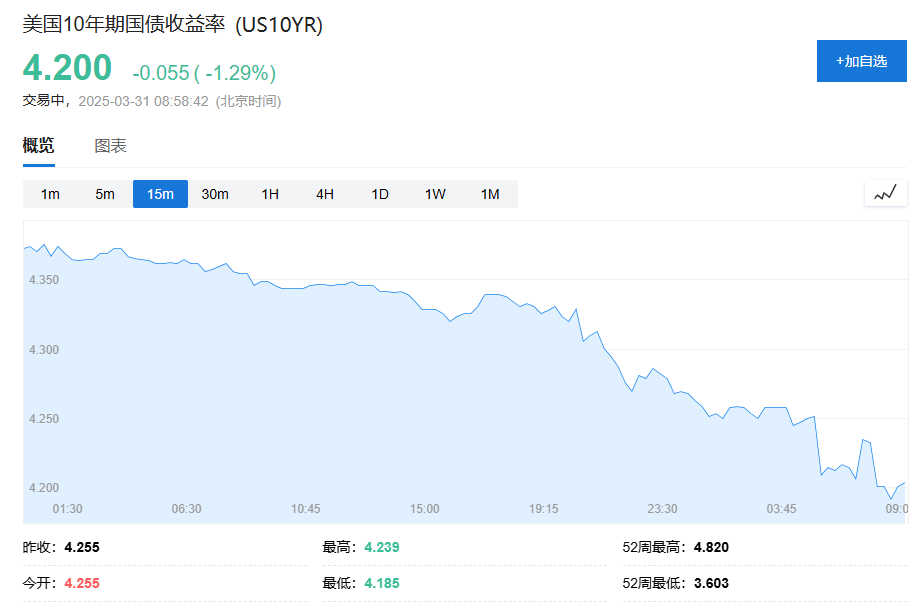Viewport: 922px width, 611px height.
Task: Choose the 1D interval
Action: pyautogui.click(x=380, y=194)
